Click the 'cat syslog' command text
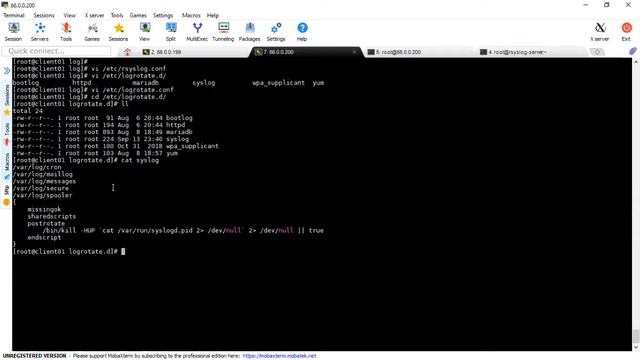This screenshot has width=640, height=360. click(140, 160)
